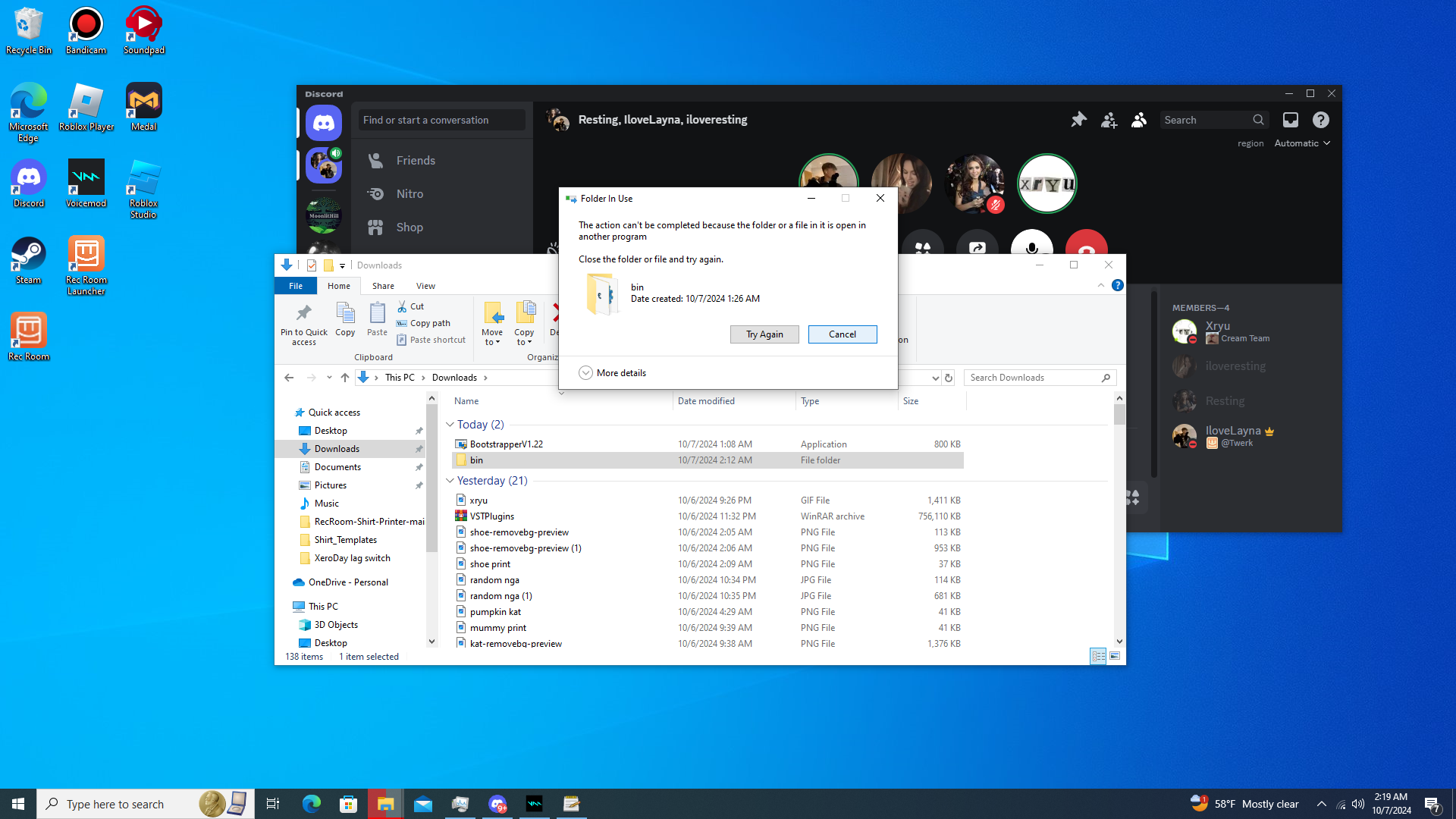Click Discord help question mark icon
The height and width of the screenshot is (819, 1456).
click(x=1320, y=120)
